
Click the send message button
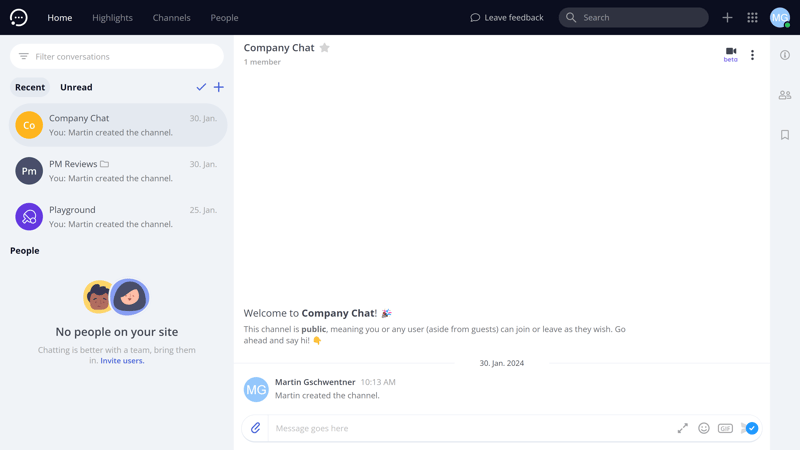pos(749,428)
